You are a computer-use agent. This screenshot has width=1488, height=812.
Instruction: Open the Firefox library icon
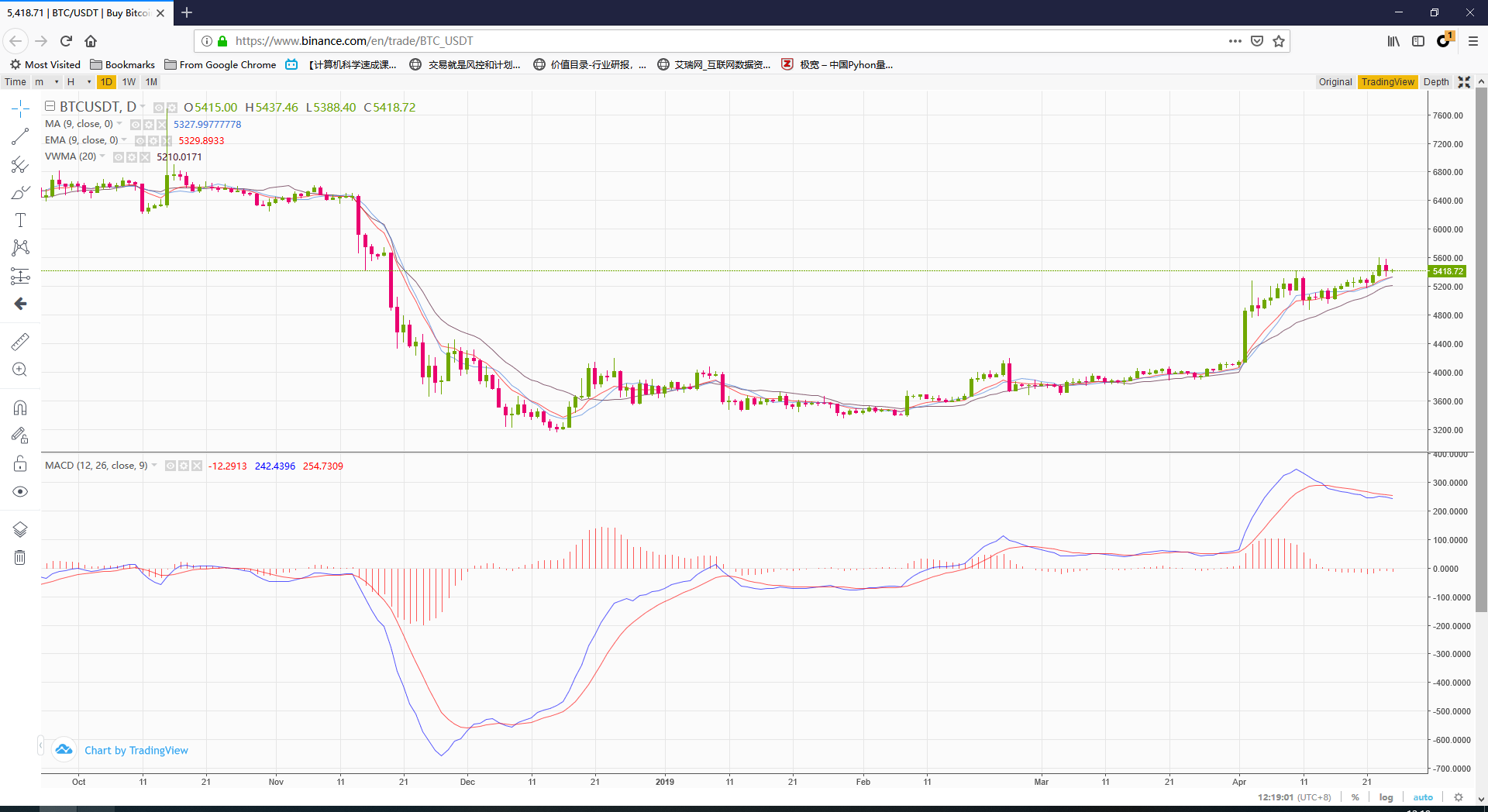coord(1393,41)
